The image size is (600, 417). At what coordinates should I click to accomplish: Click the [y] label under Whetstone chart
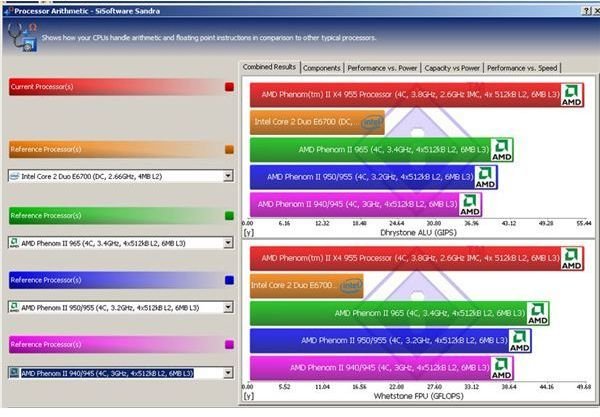pyautogui.click(x=248, y=396)
